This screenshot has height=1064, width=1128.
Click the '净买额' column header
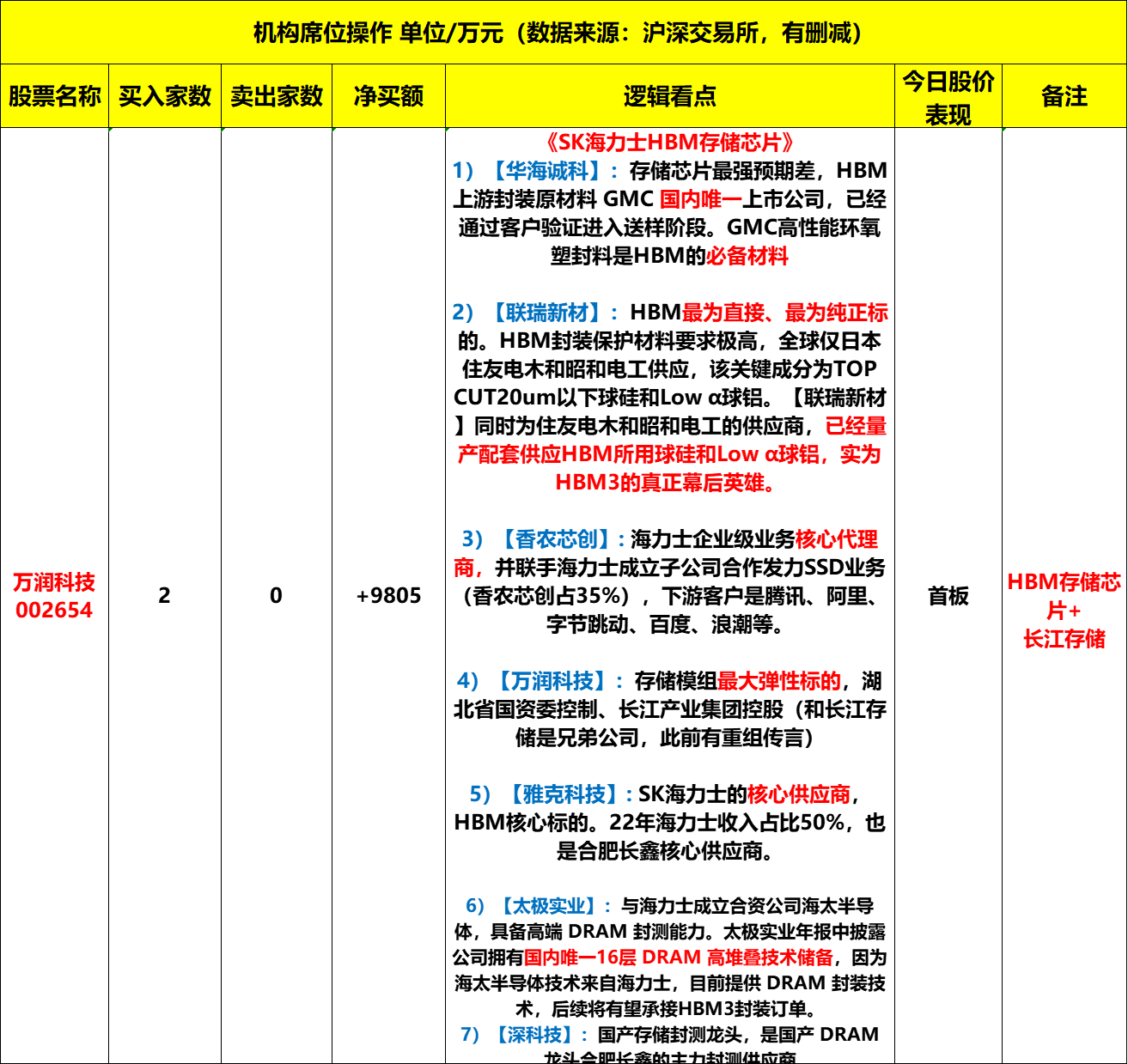(389, 96)
